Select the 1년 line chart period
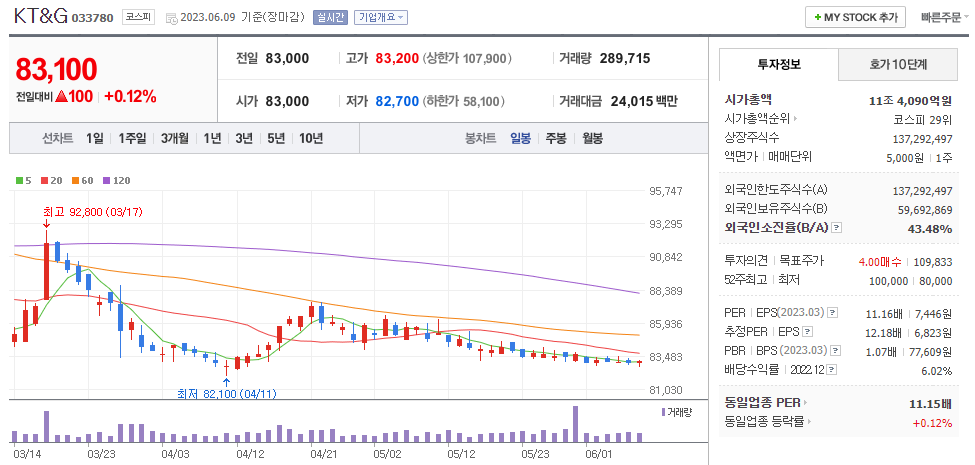 tap(212, 138)
